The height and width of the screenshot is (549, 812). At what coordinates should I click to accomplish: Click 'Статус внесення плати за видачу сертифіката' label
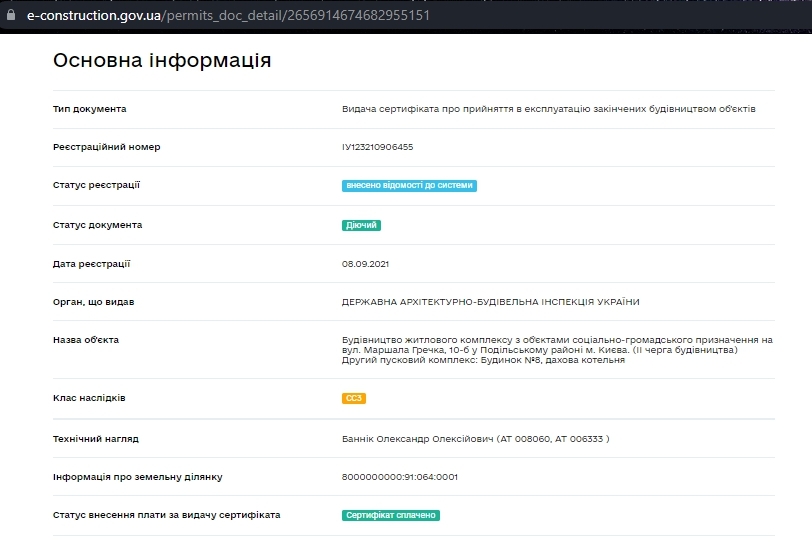pos(167,515)
